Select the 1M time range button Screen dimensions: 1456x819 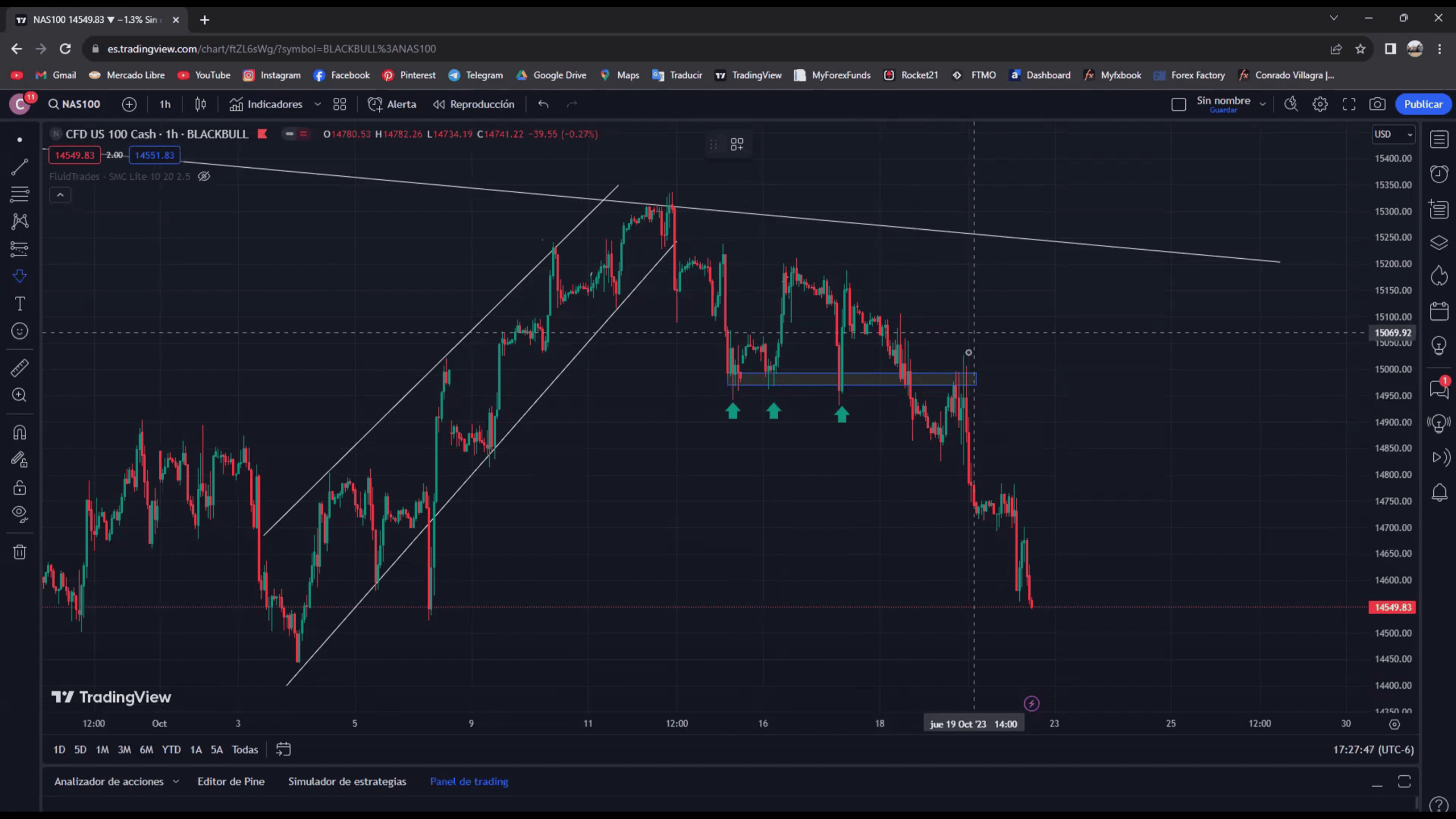pyautogui.click(x=102, y=750)
